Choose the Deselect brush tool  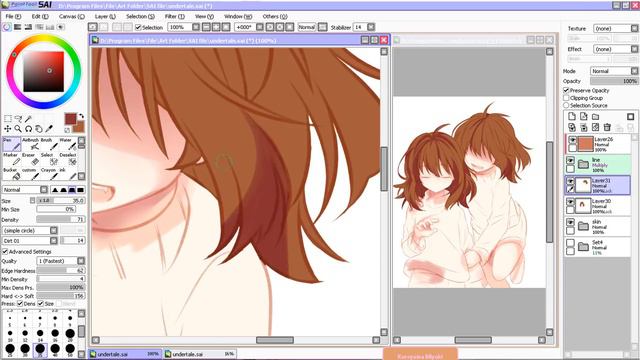pos(67,159)
